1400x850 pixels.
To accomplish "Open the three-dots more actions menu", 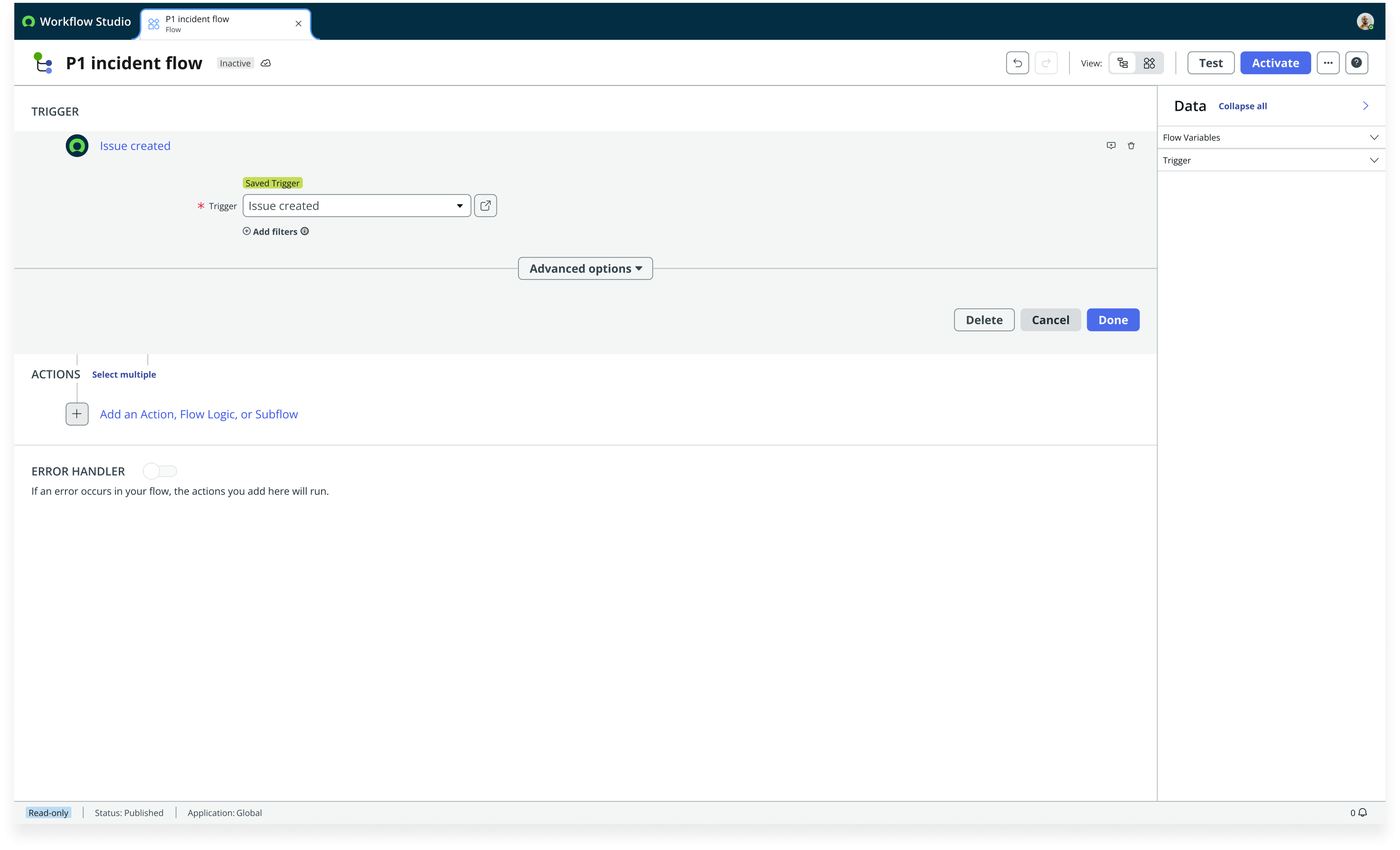I will 1328,63.
